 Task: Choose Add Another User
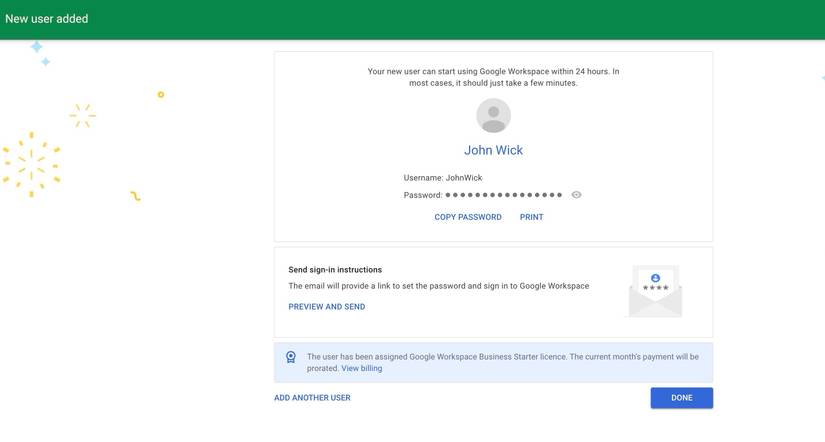(x=312, y=398)
